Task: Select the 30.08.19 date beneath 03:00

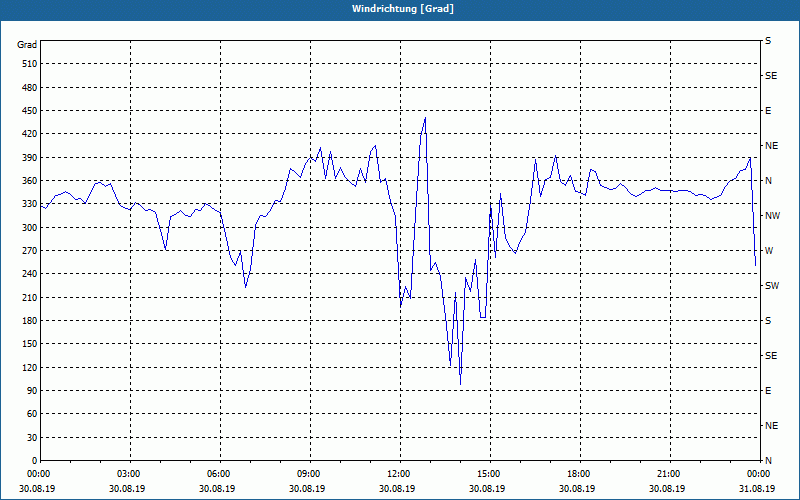Action: pyautogui.click(x=127, y=488)
